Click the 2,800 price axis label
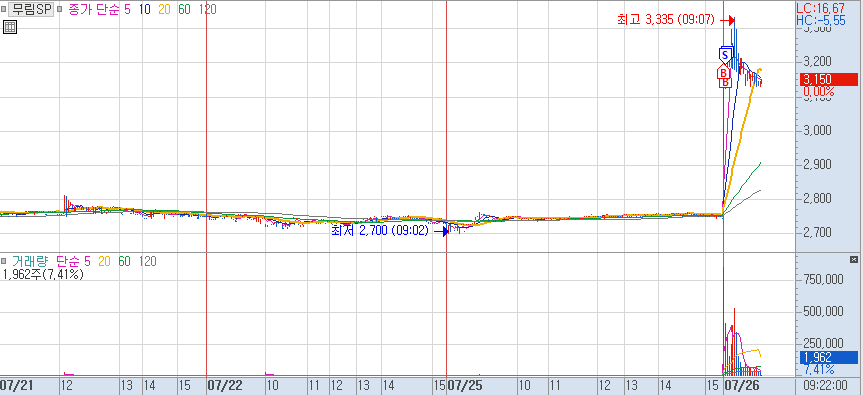The width and height of the screenshot is (863, 395). point(817,199)
